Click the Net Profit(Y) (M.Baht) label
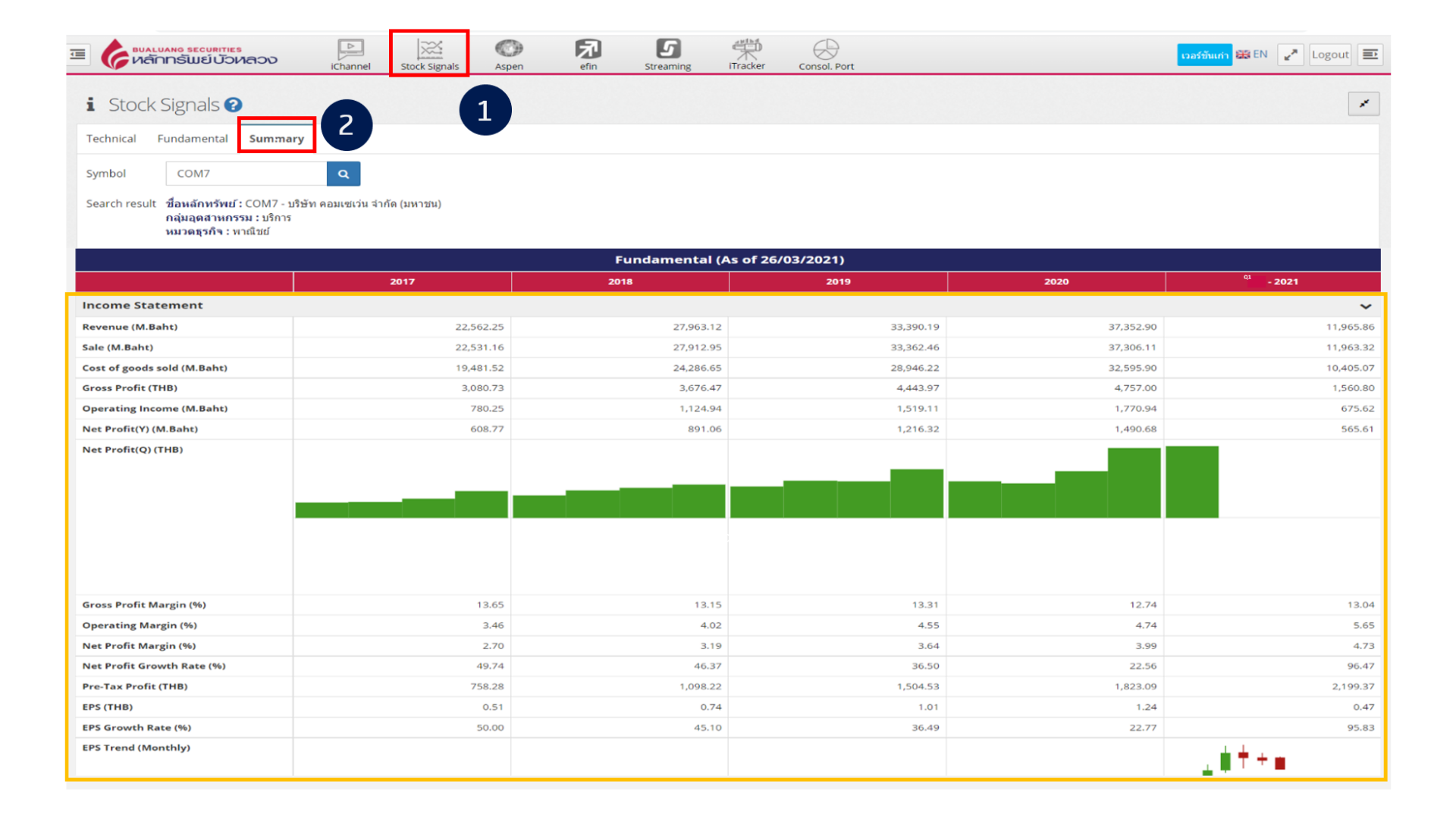This screenshot has height=819, width=1456. (140, 428)
